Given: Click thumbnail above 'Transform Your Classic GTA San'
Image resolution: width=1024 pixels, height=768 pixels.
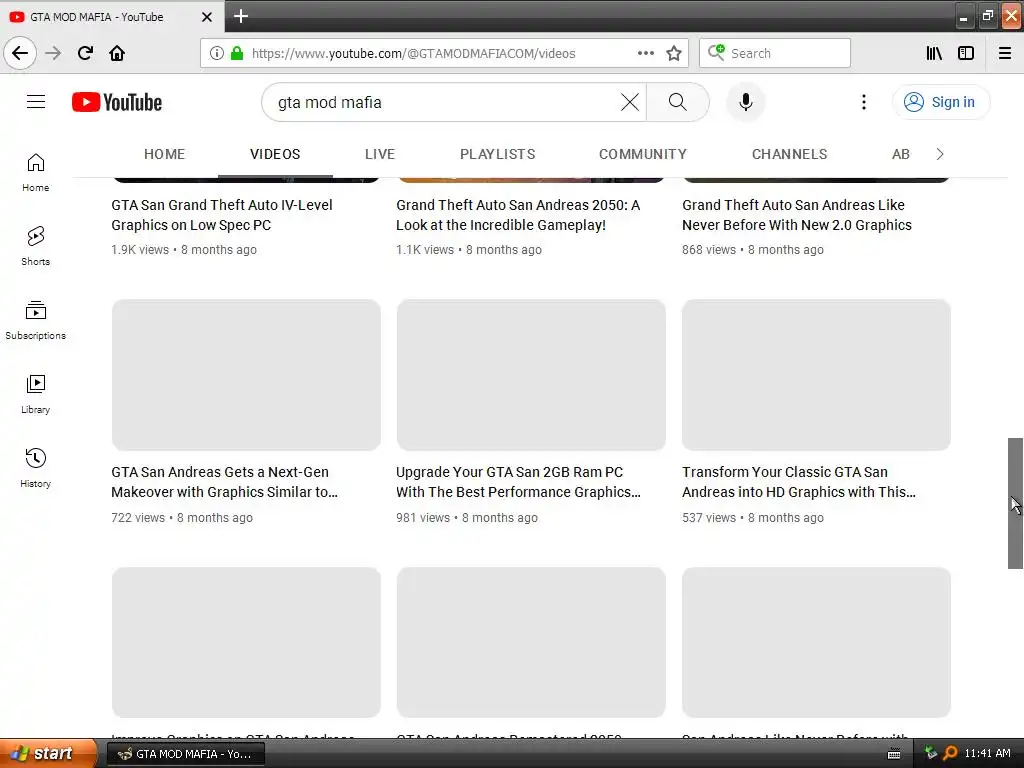Looking at the screenshot, I should (816, 375).
